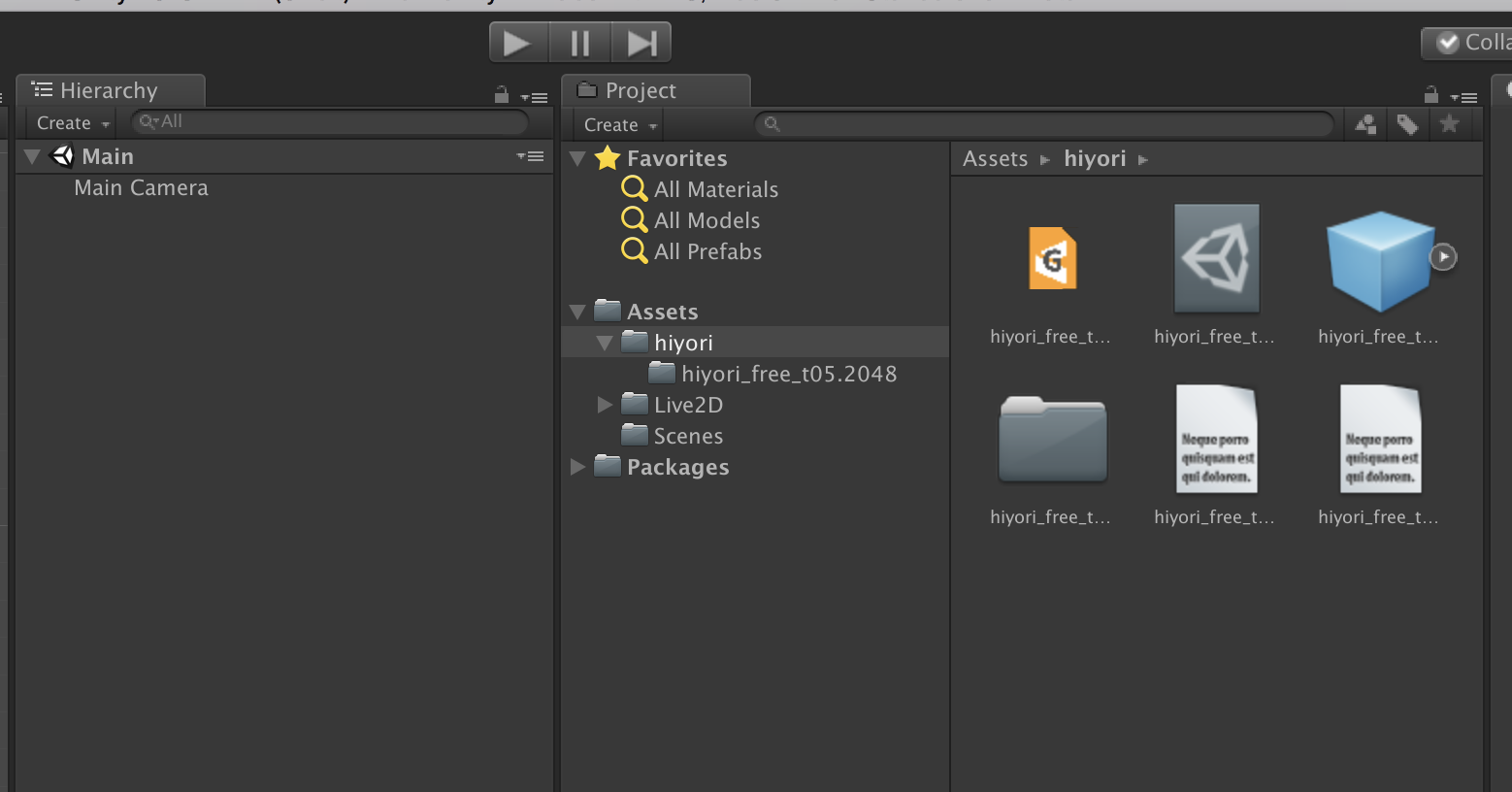Click the Live2D folder icon
Image resolution: width=1512 pixels, height=792 pixels.
pyautogui.click(x=635, y=404)
